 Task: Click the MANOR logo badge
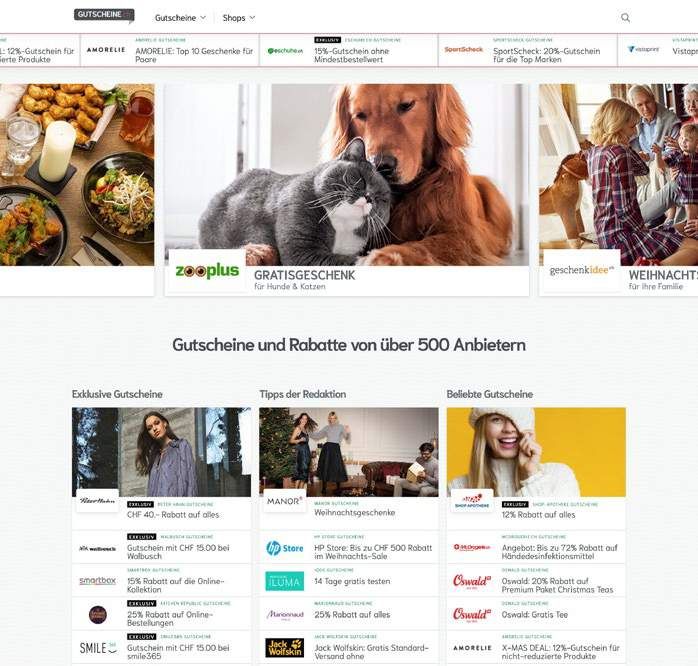pos(285,501)
